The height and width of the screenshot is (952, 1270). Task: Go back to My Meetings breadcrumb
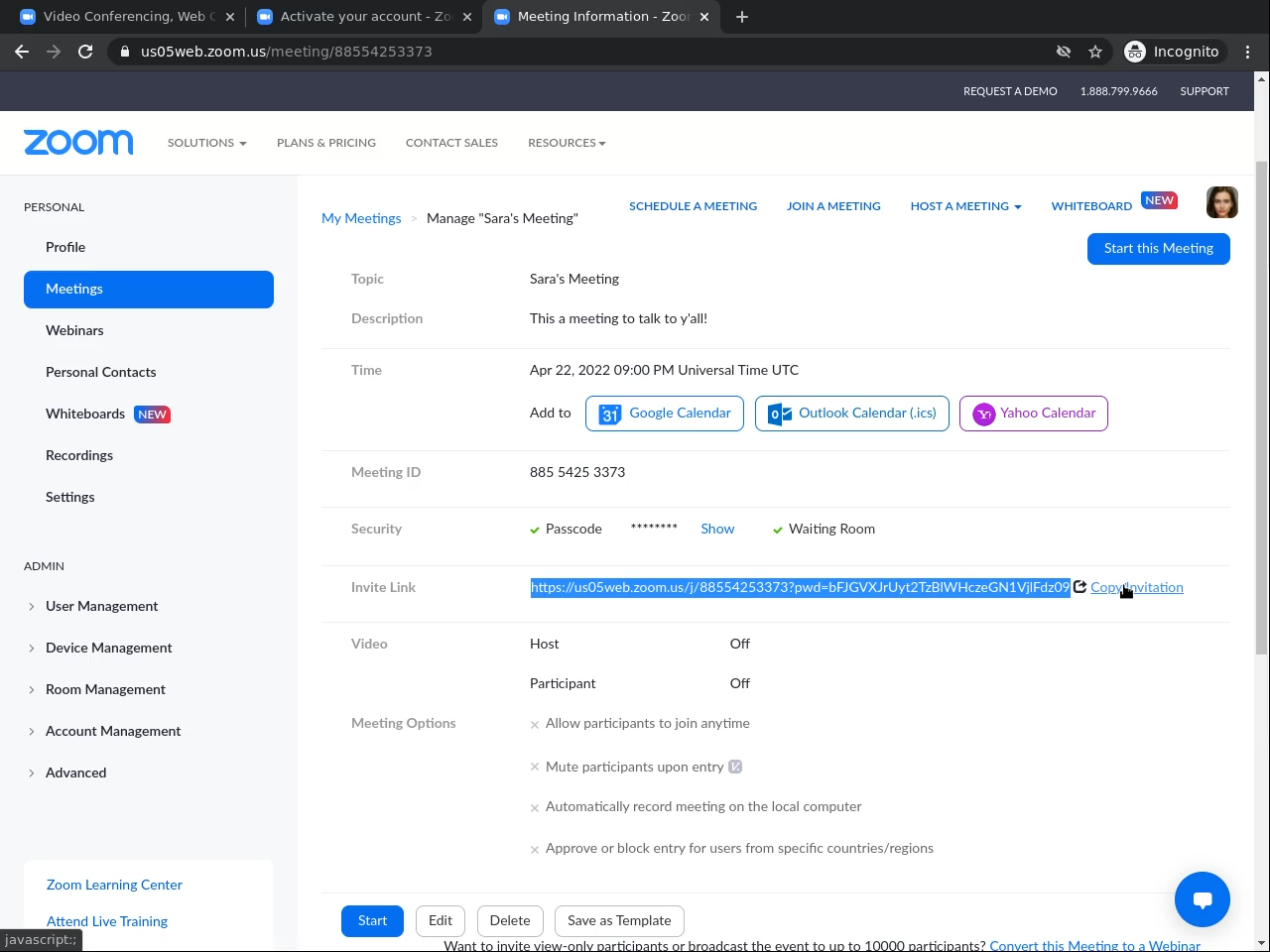click(361, 218)
